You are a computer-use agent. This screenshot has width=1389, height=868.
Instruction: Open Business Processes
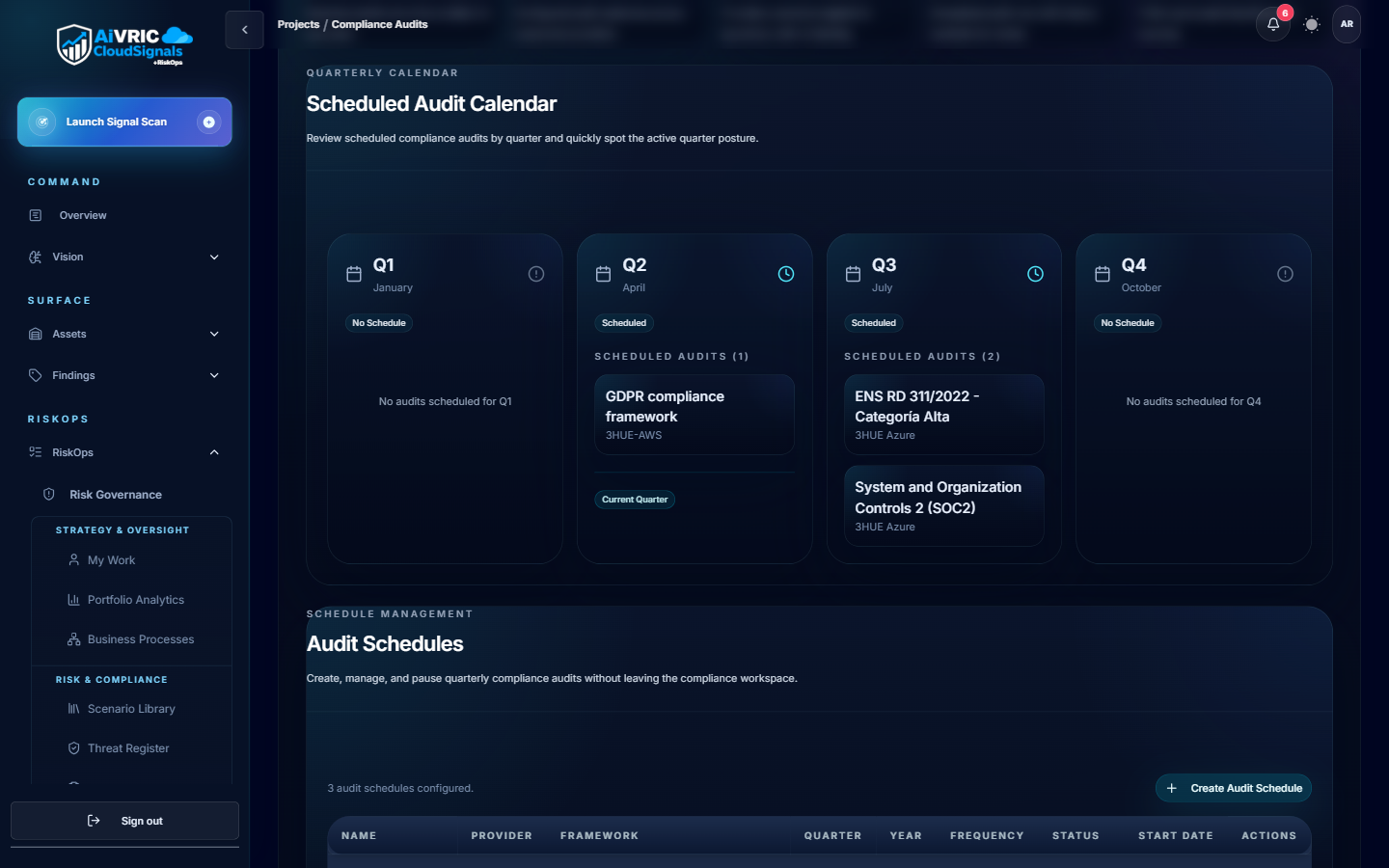(x=140, y=639)
